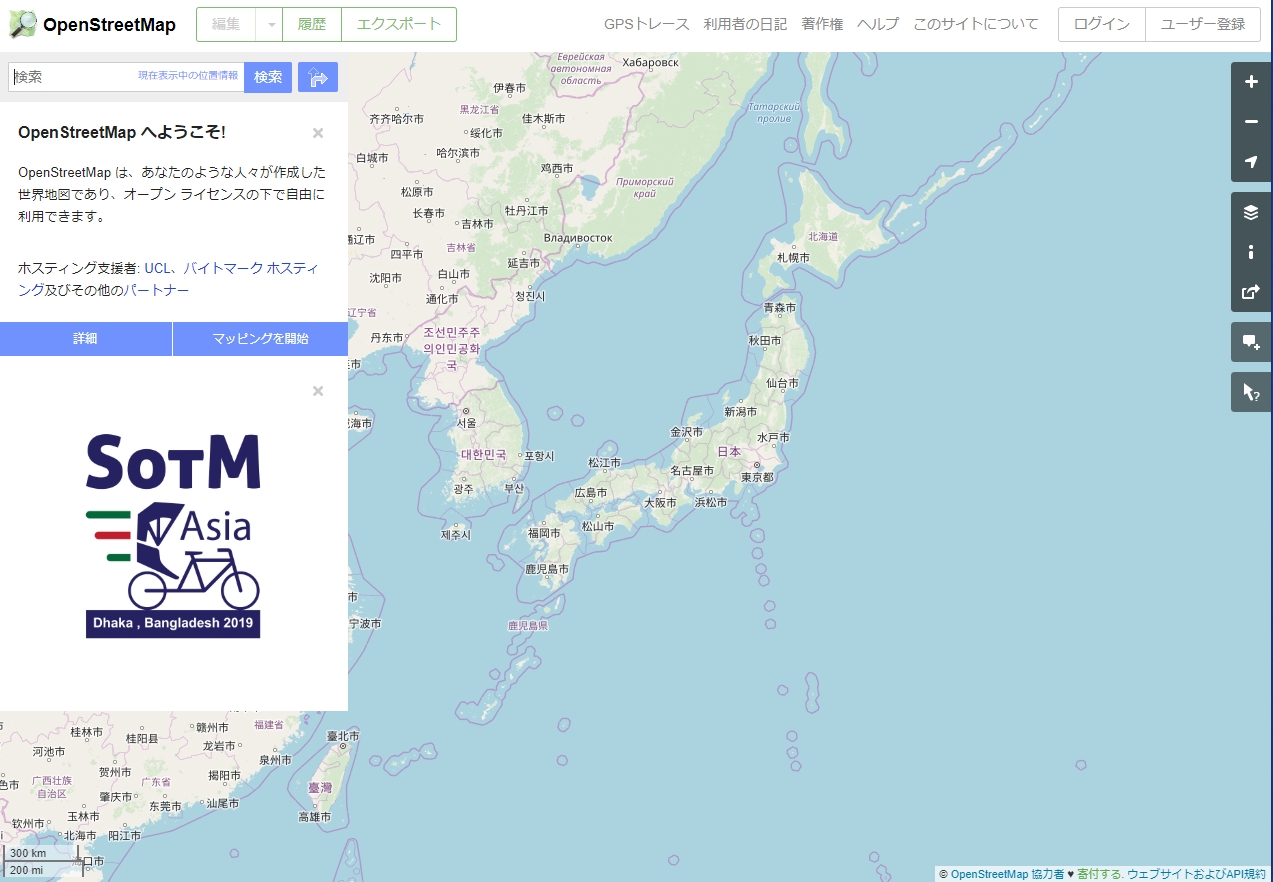Open the パートナー partners link
The image size is (1273, 882).
click(x=155, y=290)
